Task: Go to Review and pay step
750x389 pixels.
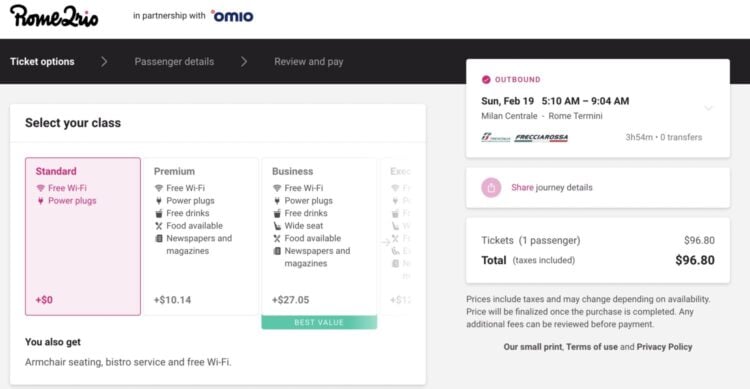Action: click(x=309, y=62)
